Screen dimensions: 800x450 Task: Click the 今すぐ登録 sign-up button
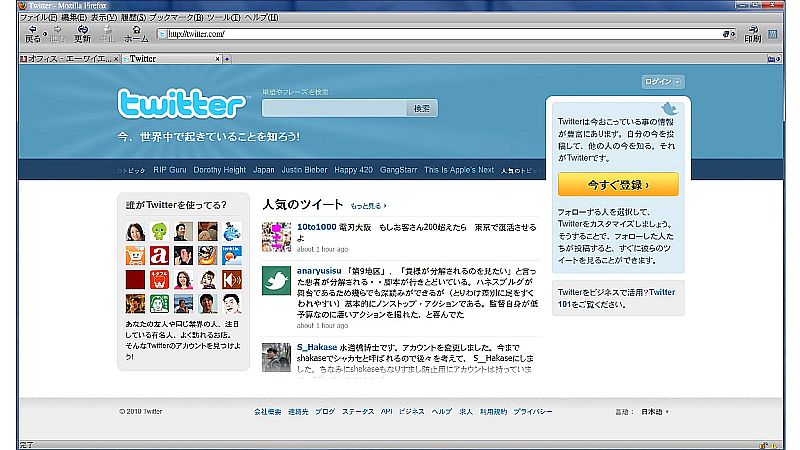[x=618, y=185]
